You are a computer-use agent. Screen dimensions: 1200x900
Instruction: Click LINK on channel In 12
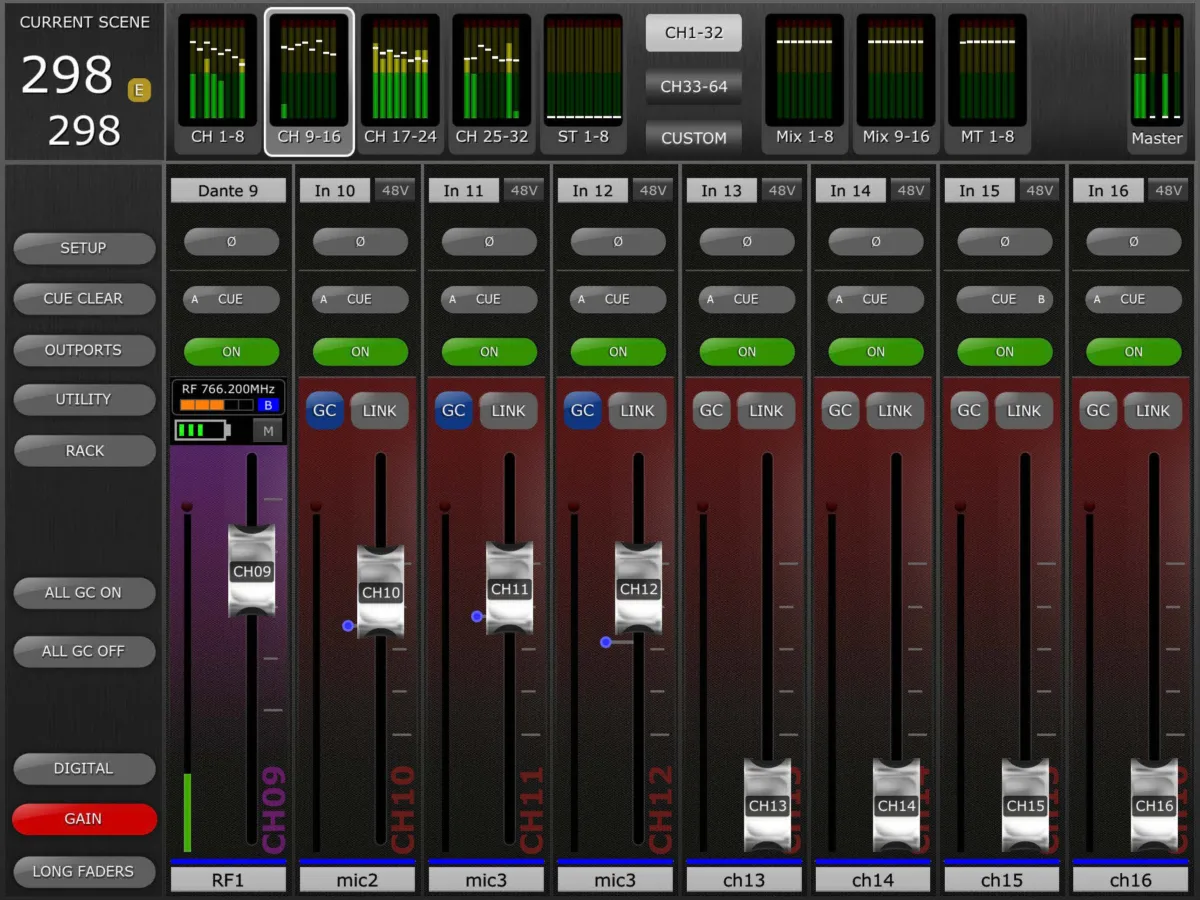[x=638, y=410]
